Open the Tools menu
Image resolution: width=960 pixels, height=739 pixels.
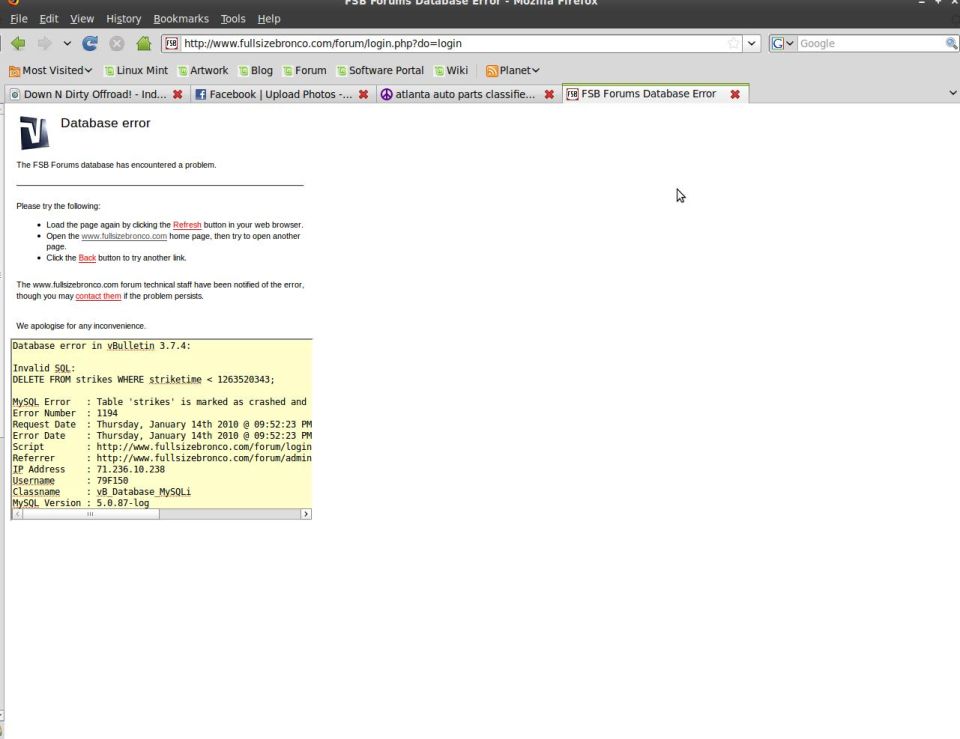pos(233,19)
